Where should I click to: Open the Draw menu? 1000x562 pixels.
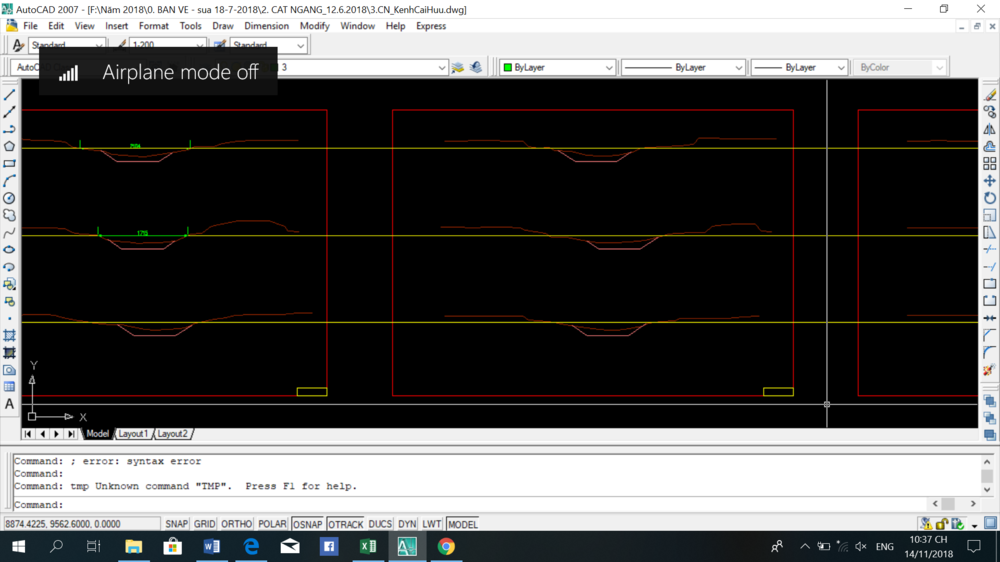click(x=223, y=26)
